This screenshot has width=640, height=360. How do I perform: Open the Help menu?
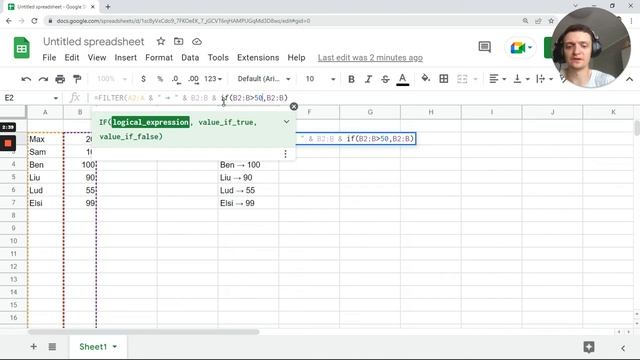pos(296,58)
